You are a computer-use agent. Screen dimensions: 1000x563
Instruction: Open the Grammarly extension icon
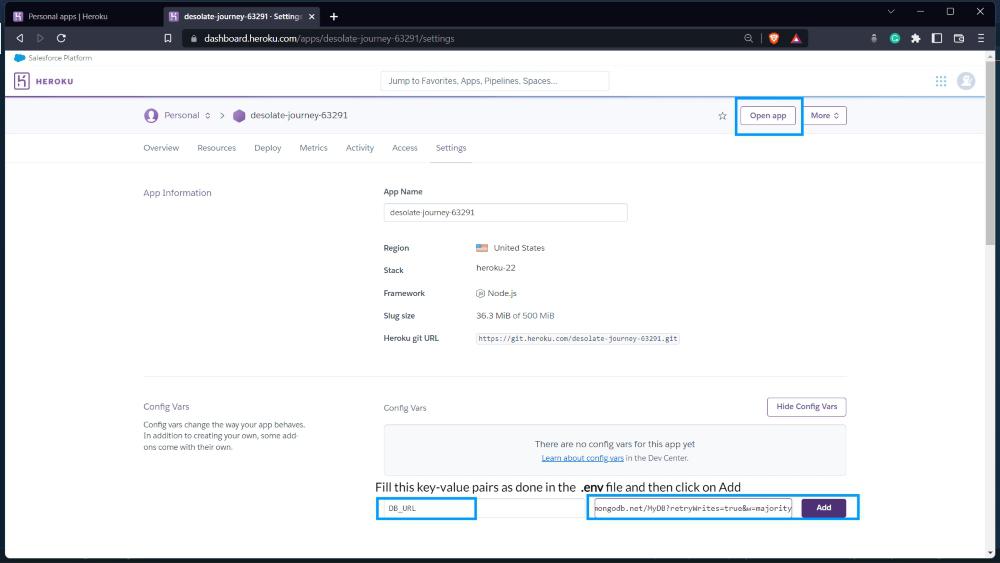click(895, 38)
